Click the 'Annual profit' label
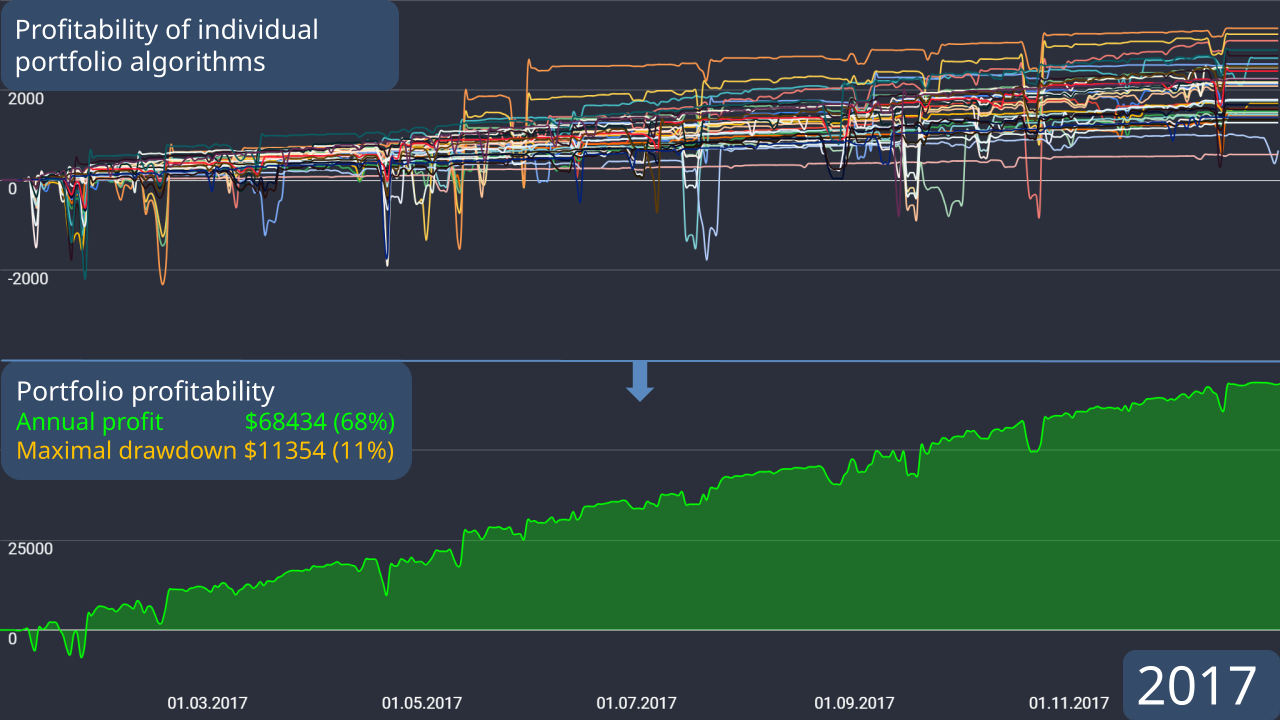1280x720 pixels. (89, 421)
